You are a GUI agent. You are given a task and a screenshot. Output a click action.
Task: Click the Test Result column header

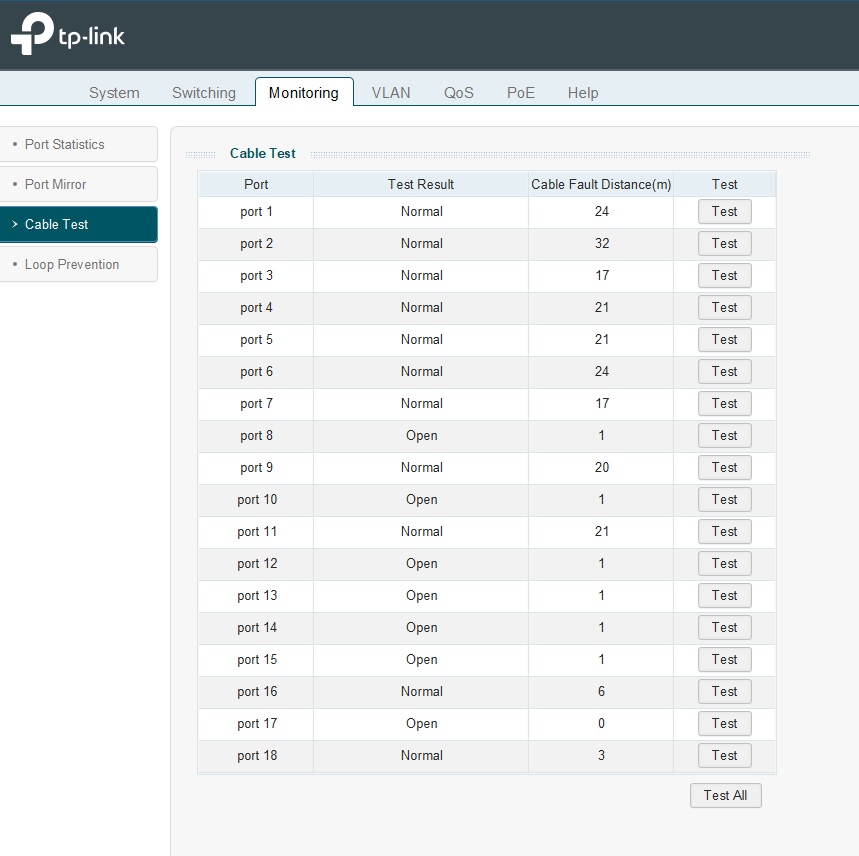pos(421,184)
